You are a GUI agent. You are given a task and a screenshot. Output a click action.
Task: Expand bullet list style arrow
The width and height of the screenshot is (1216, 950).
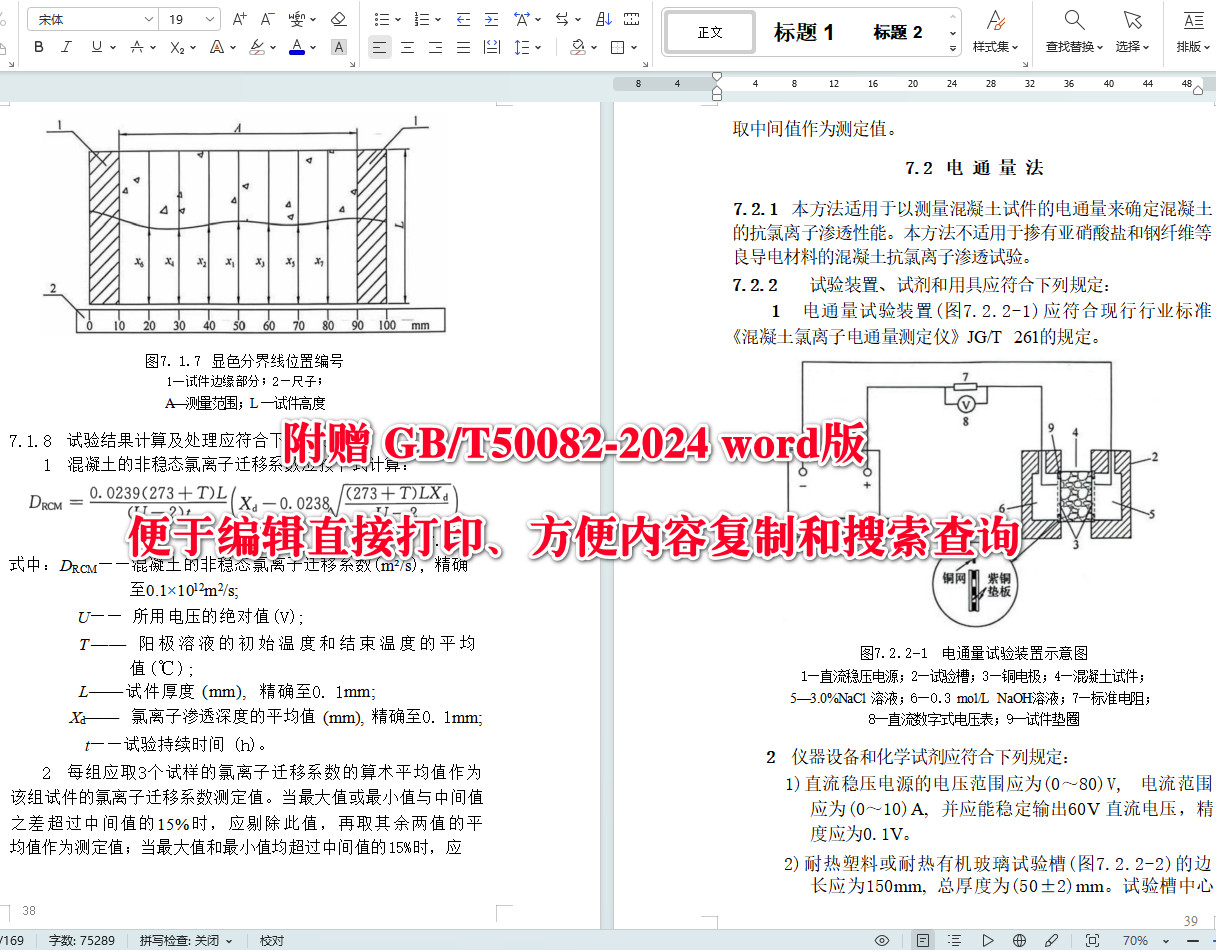coord(398,19)
